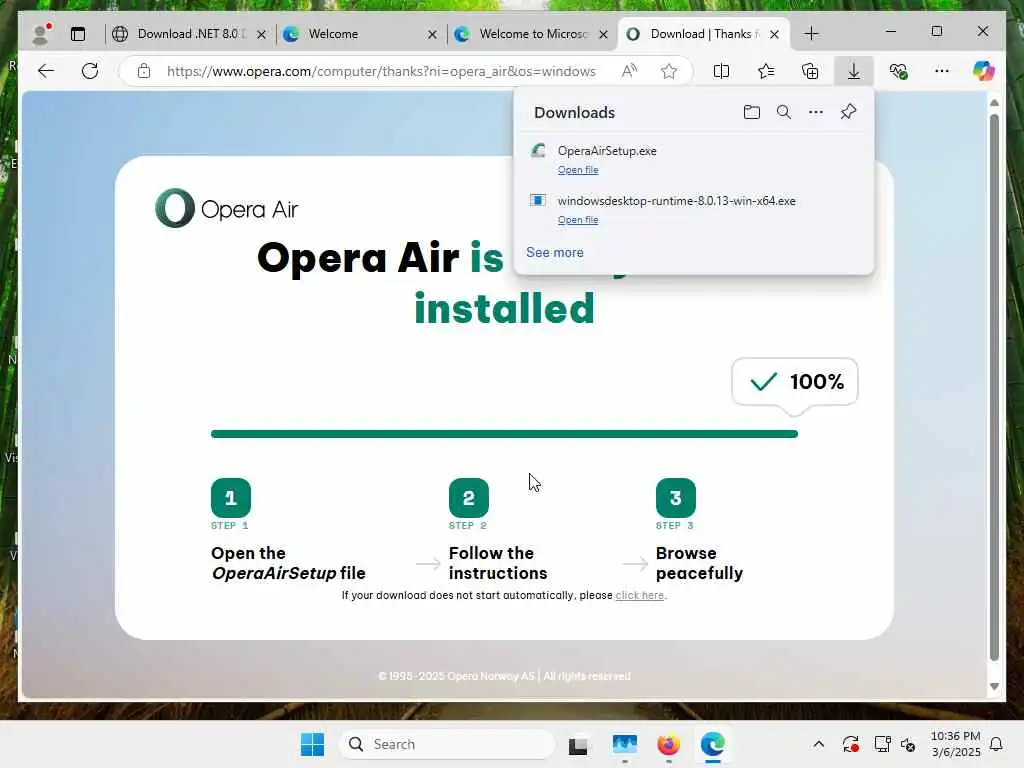Screen dimensions: 1024x768
Task: Click scroll up arrow on scrollbar
Action: 994,103
